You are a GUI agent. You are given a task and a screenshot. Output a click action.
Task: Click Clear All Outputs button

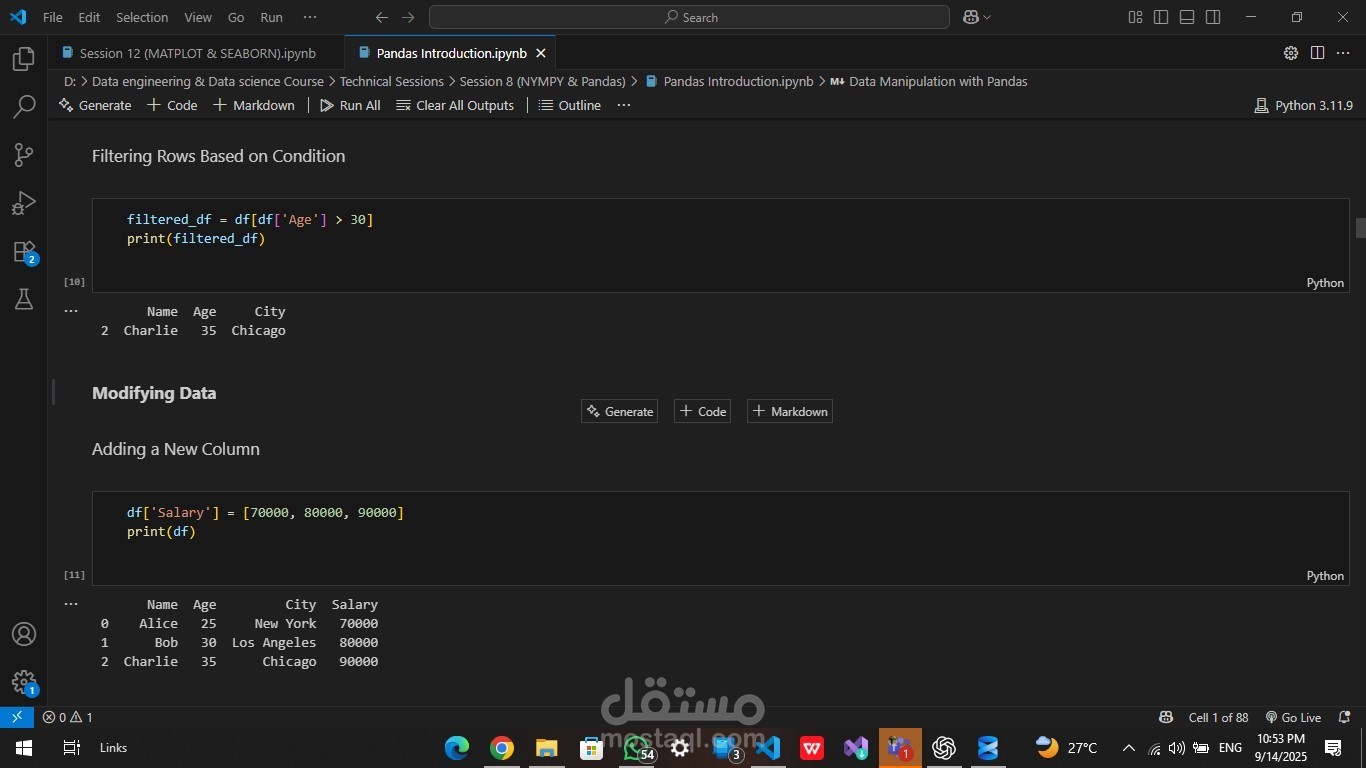[455, 105]
